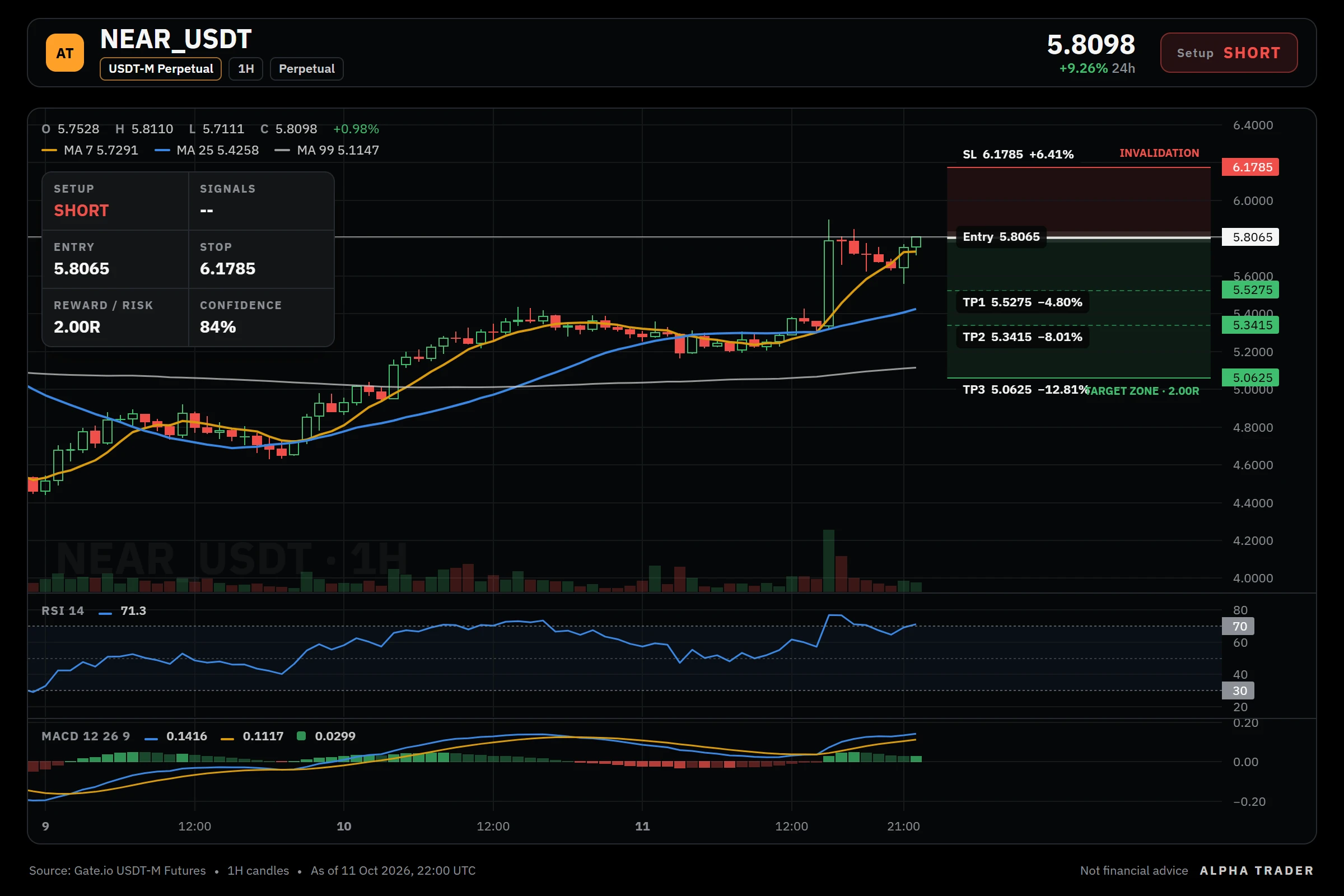Screen dimensions: 1344x896
Task: Click the 2.00R reward risk value
Action: pos(77,328)
